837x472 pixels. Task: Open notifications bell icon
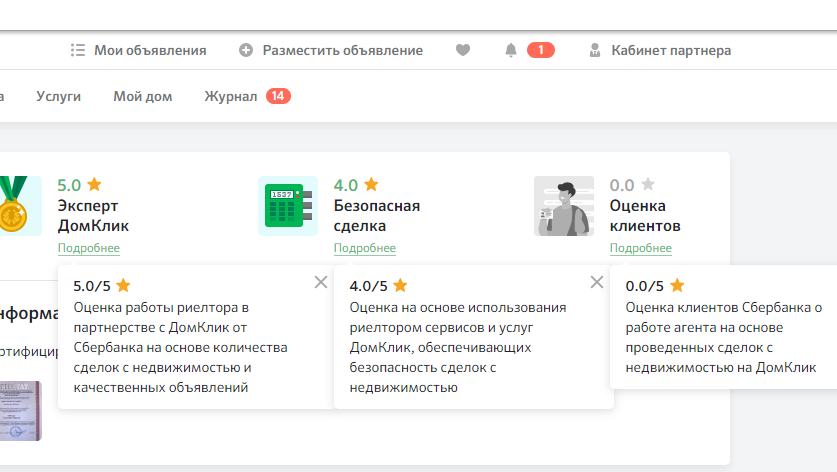pos(511,50)
